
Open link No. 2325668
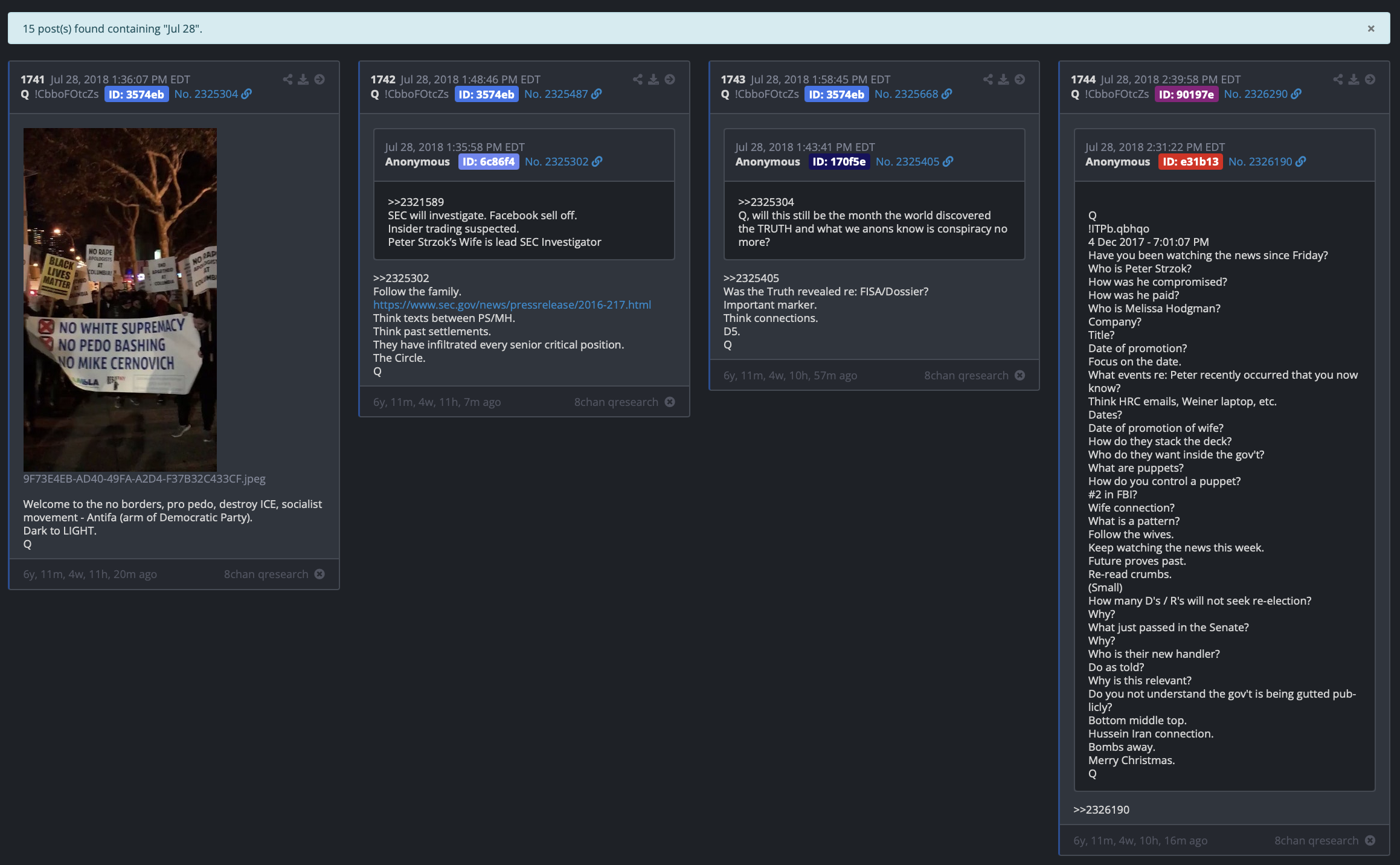click(913, 94)
